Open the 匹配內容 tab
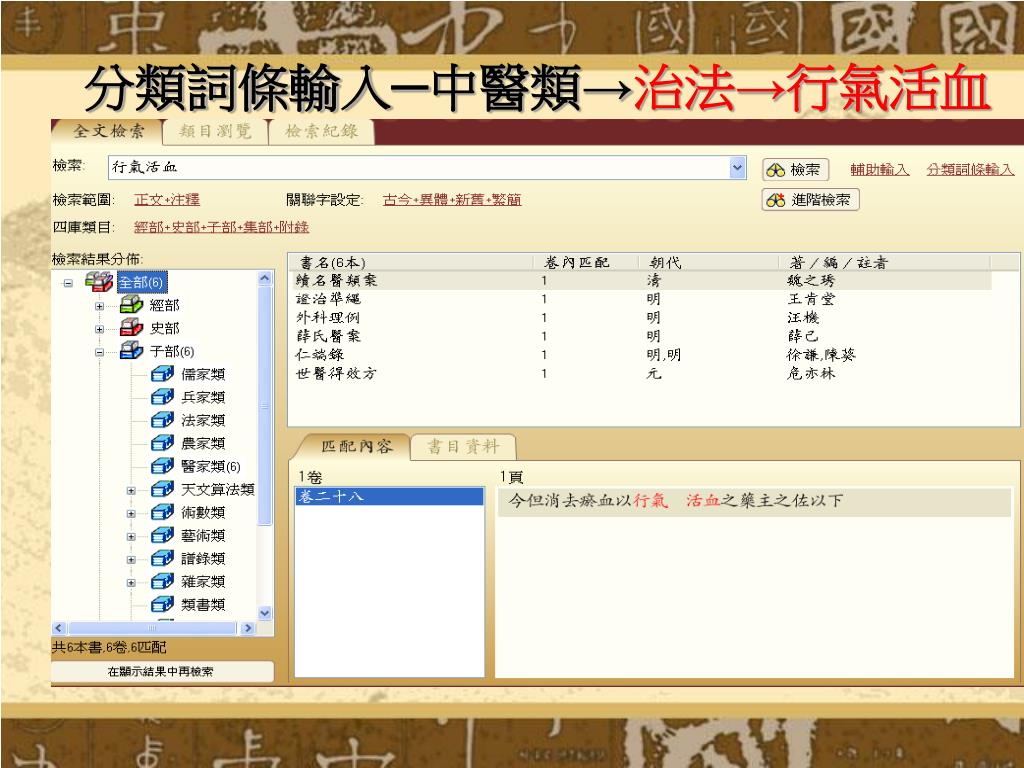This screenshot has width=1024, height=768. pos(357,446)
